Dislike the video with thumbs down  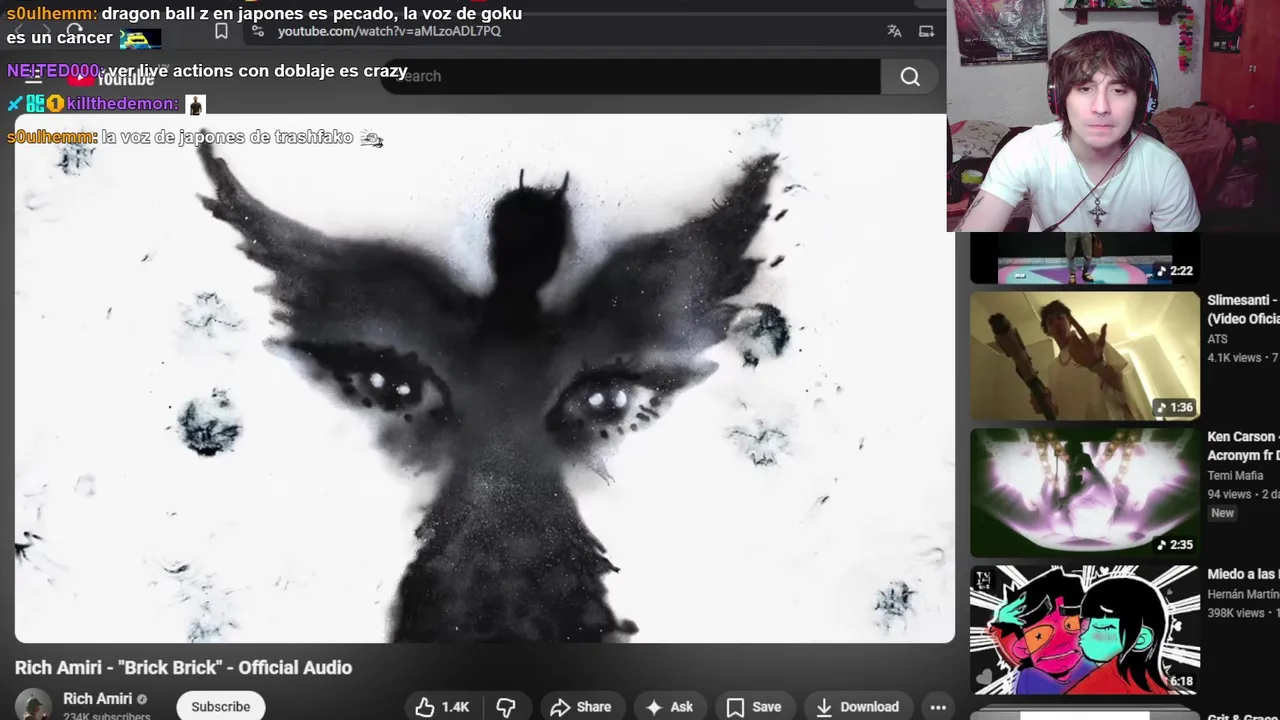click(506, 707)
